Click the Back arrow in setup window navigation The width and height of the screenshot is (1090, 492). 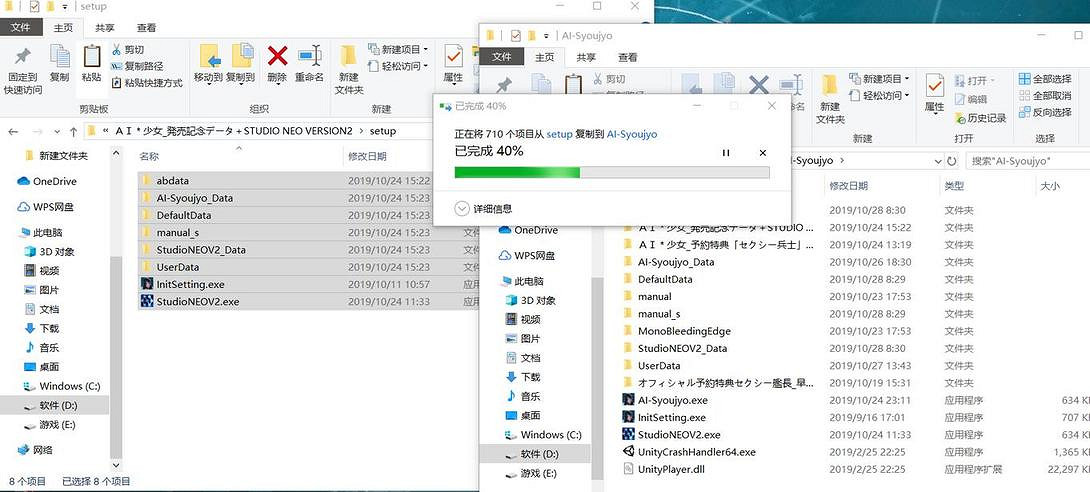pyautogui.click(x=14, y=131)
